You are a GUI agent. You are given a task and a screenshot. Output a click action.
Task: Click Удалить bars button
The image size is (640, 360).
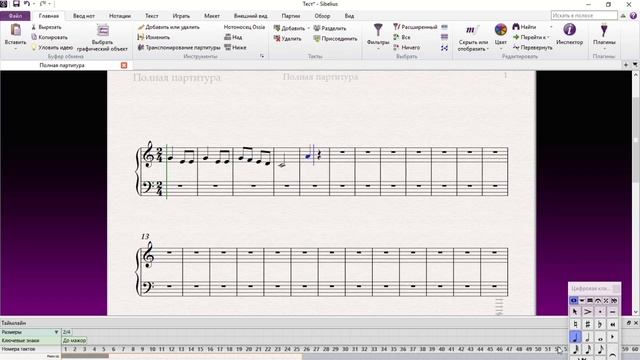pyautogui.click(x=287, y=39)
